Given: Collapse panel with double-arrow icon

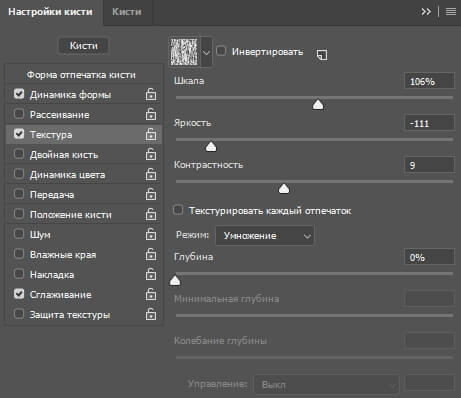Looking at the screenshot, I should (x=426, y=12).
